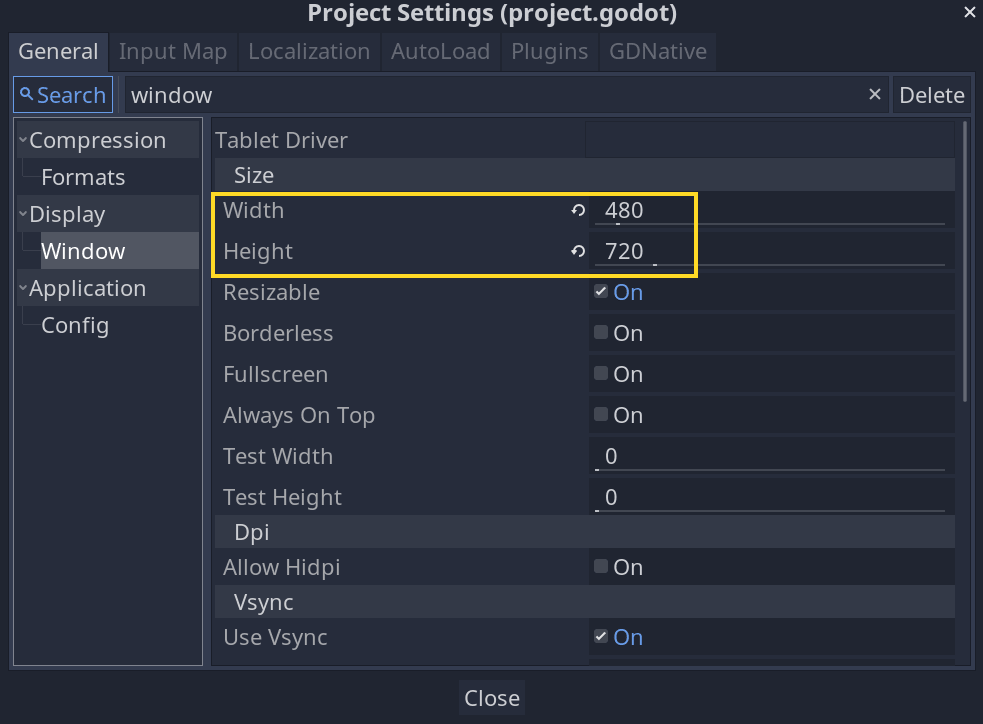Enable Fullscreen mode

click(x=600, y=374)
